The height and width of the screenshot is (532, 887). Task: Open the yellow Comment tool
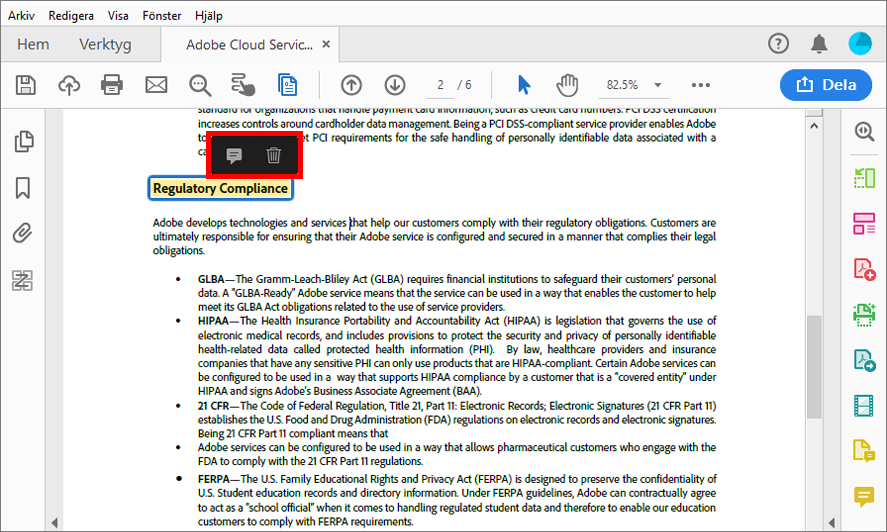864,496
